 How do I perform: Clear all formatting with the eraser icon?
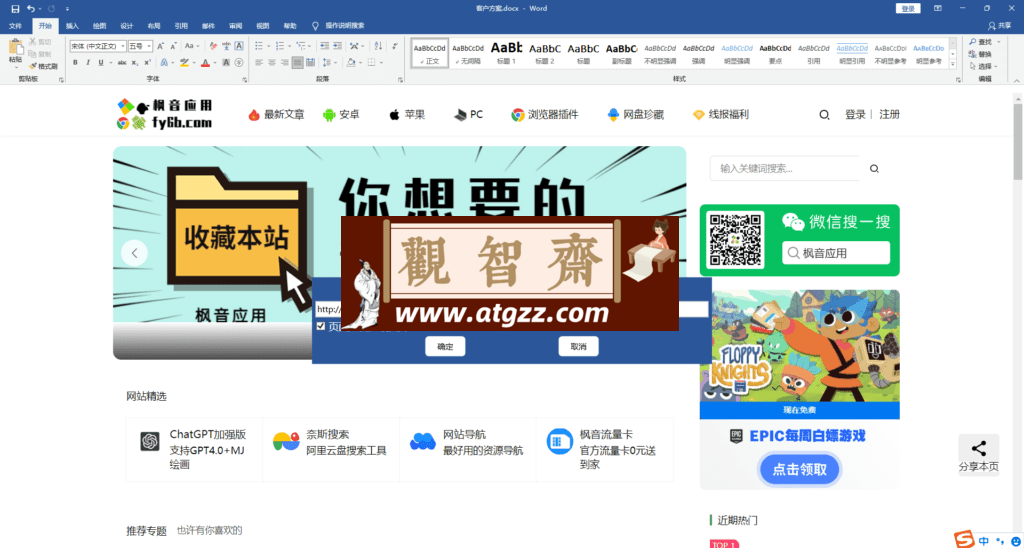pos(214,46)
